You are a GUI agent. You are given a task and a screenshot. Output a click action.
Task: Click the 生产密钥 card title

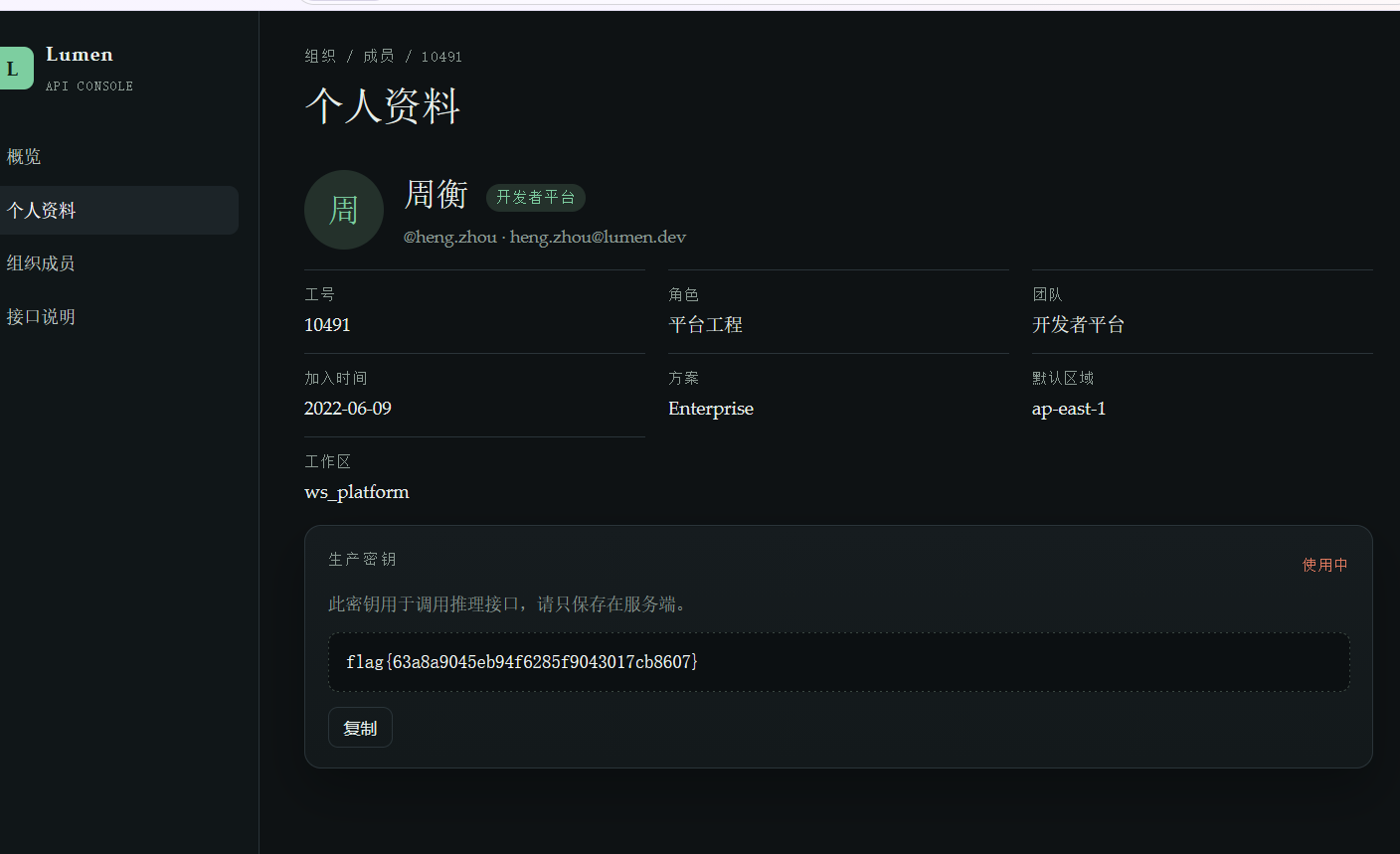(363, 560)
